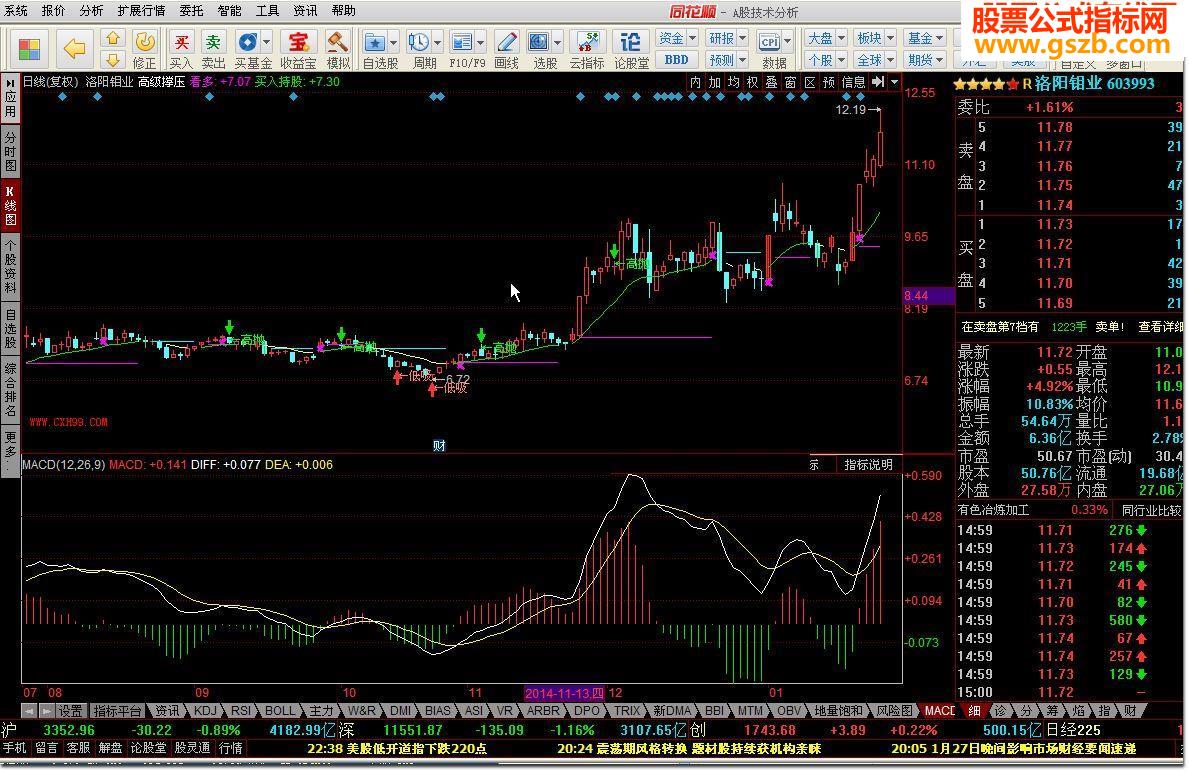Switch to the KDJ indicator tab

205,711
